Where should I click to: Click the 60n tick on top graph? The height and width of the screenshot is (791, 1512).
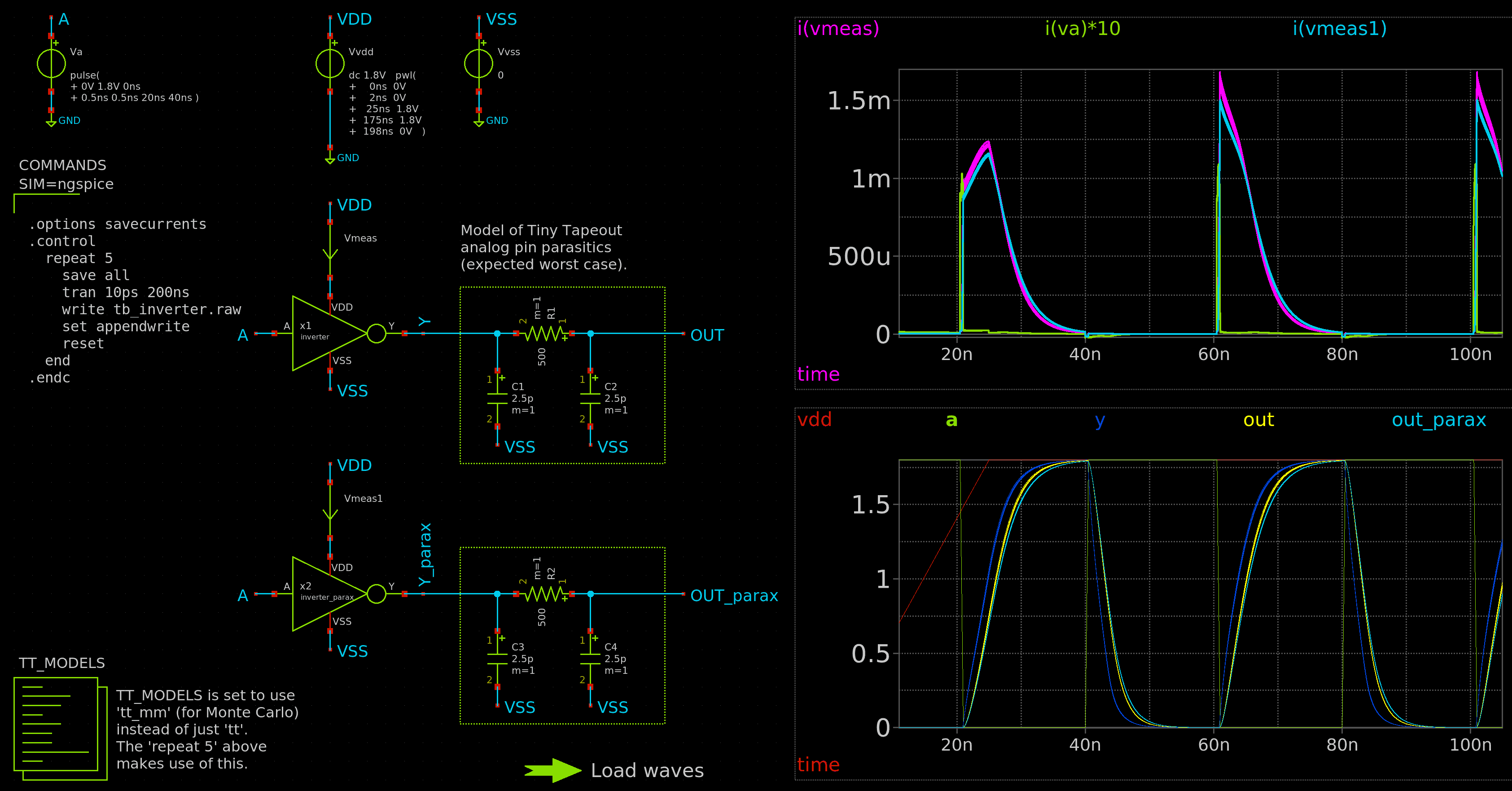click(1214, 355)
